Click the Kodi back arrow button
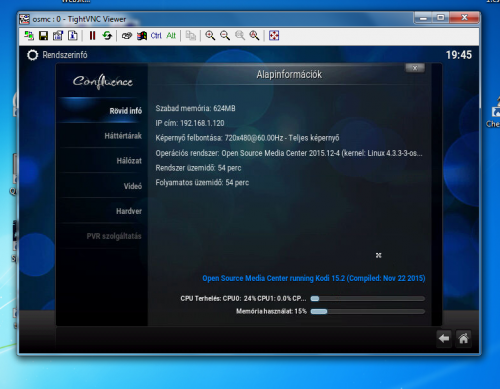The height and width of the screenshot is (389, 500). tap(444, 339)
